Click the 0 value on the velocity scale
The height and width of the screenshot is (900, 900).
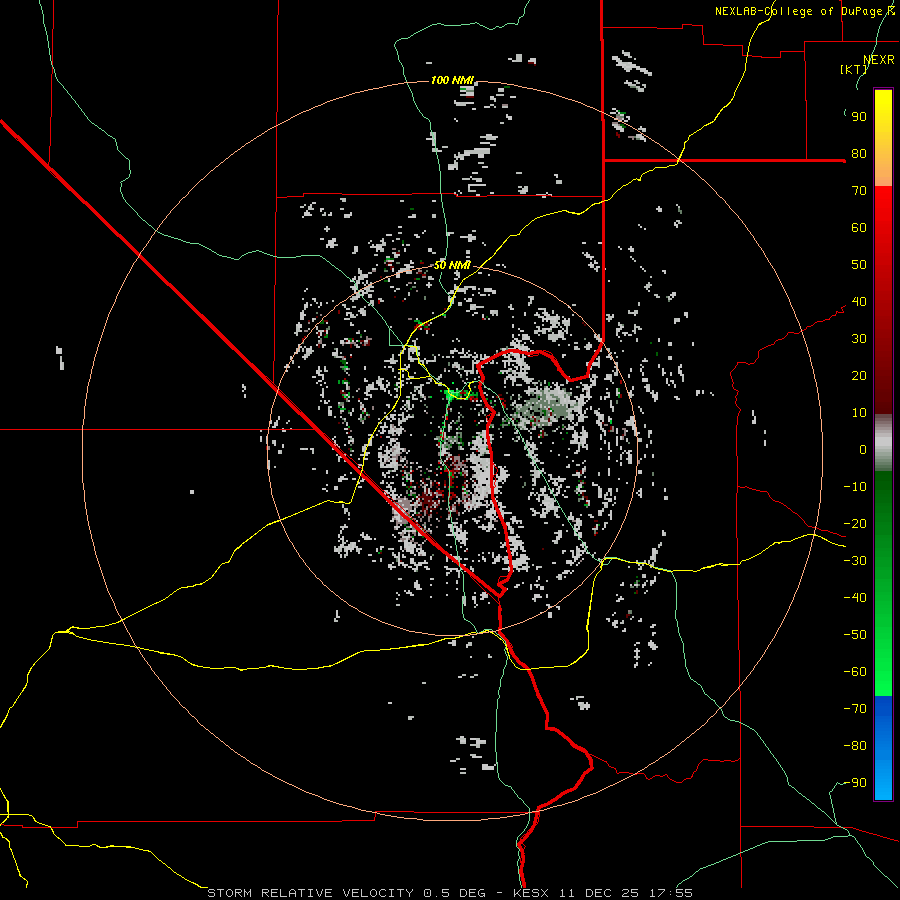[863, 449]
